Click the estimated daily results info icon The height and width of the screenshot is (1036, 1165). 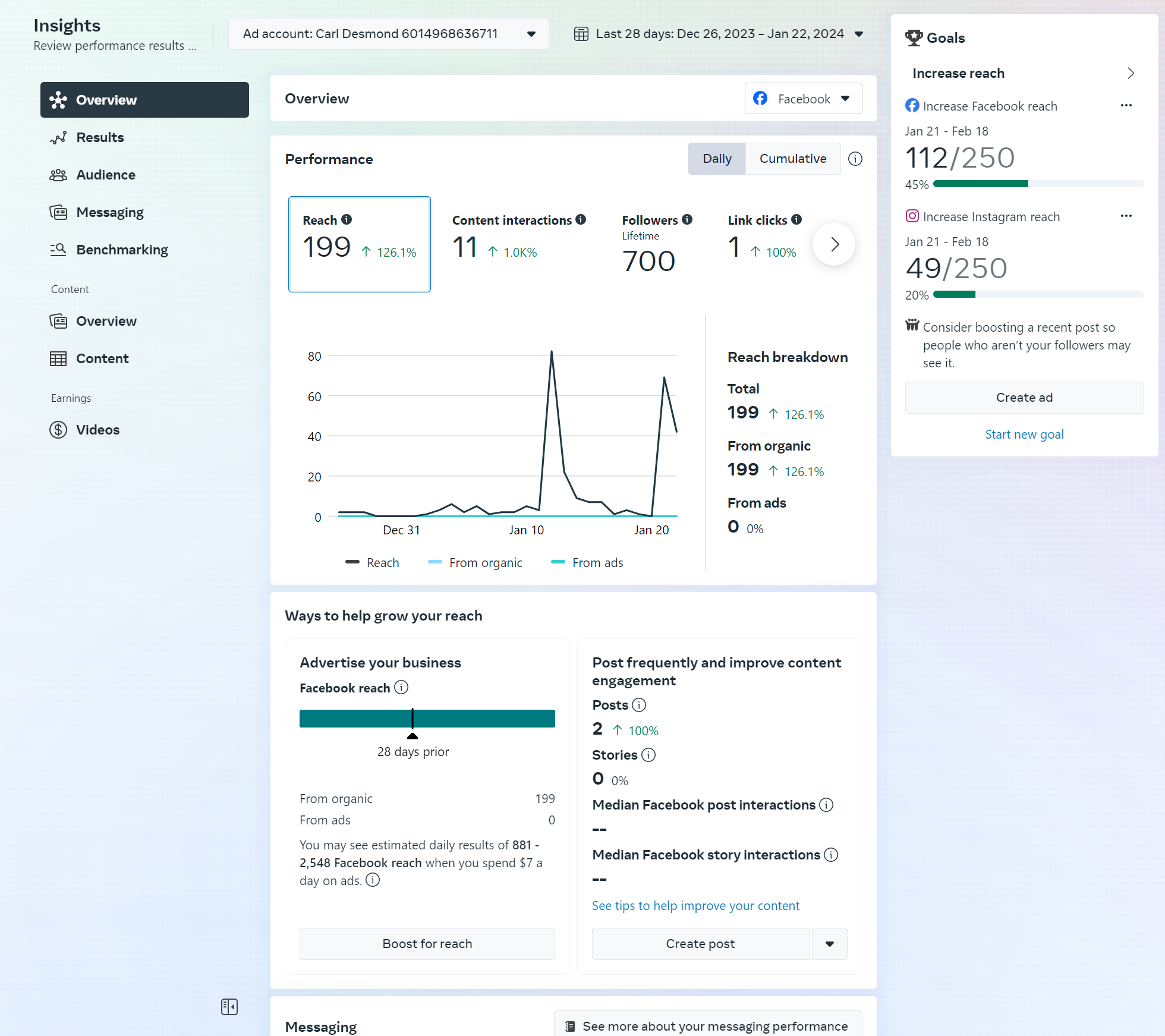(x=373, y=880)
